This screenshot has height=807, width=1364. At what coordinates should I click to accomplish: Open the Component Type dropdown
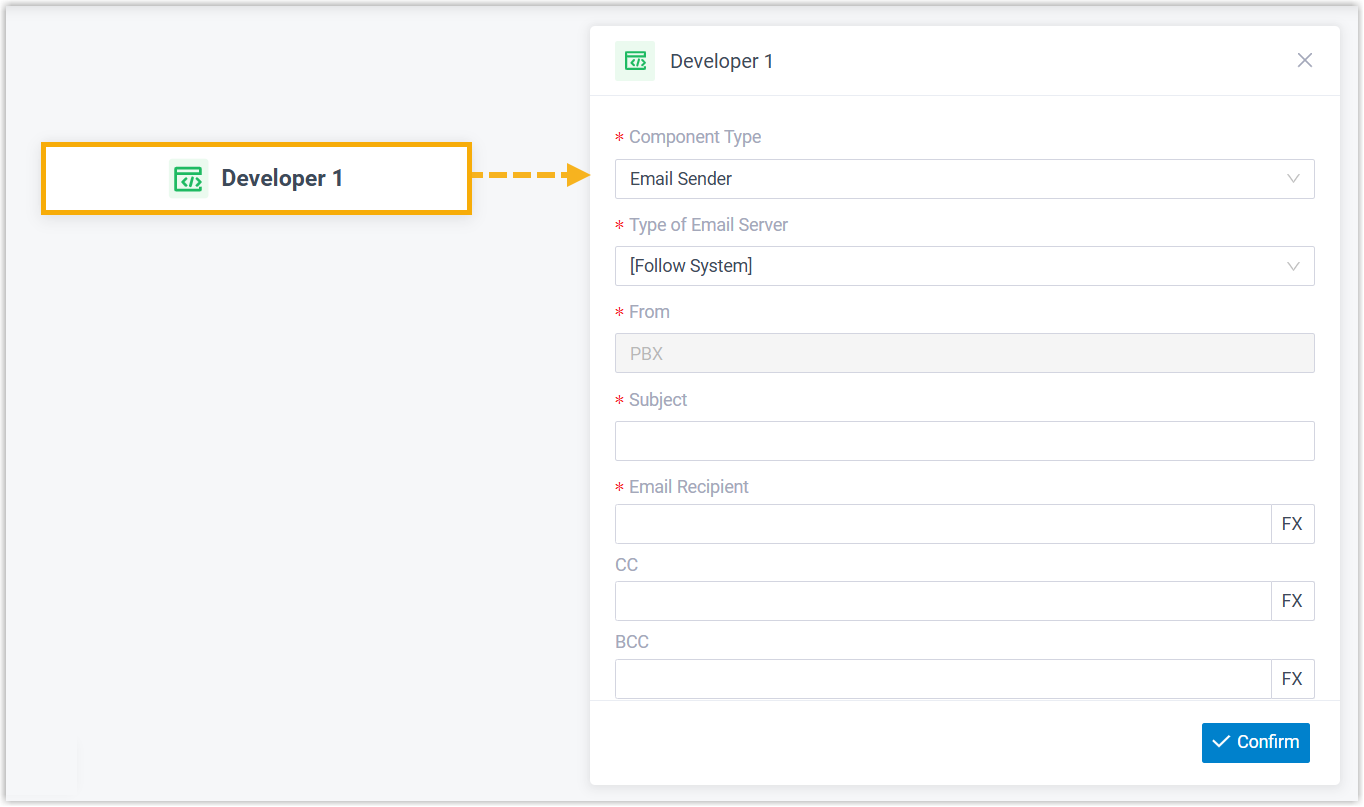coord(964,179)
